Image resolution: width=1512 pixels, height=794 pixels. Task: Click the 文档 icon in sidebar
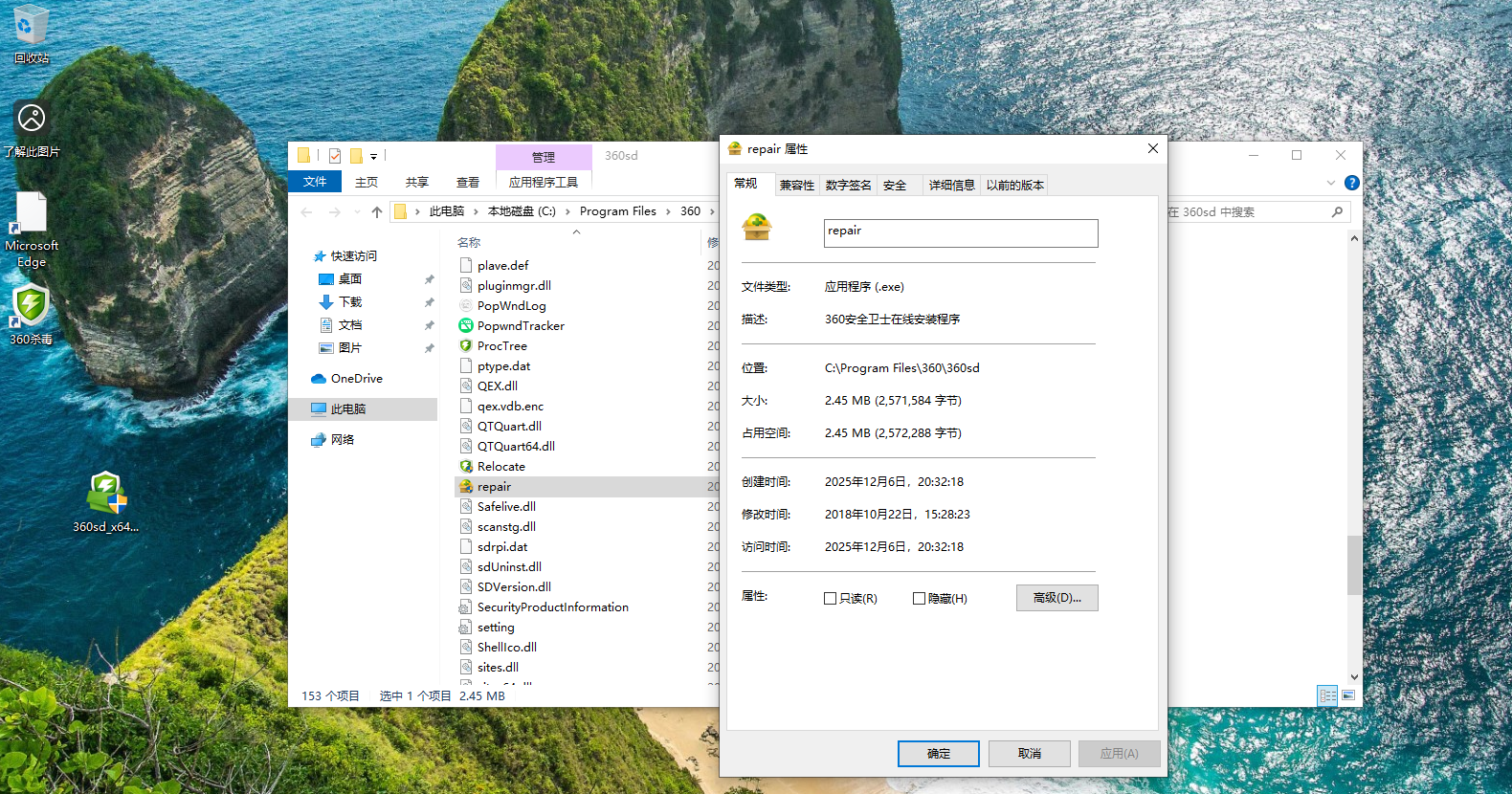tap(326, 325)
